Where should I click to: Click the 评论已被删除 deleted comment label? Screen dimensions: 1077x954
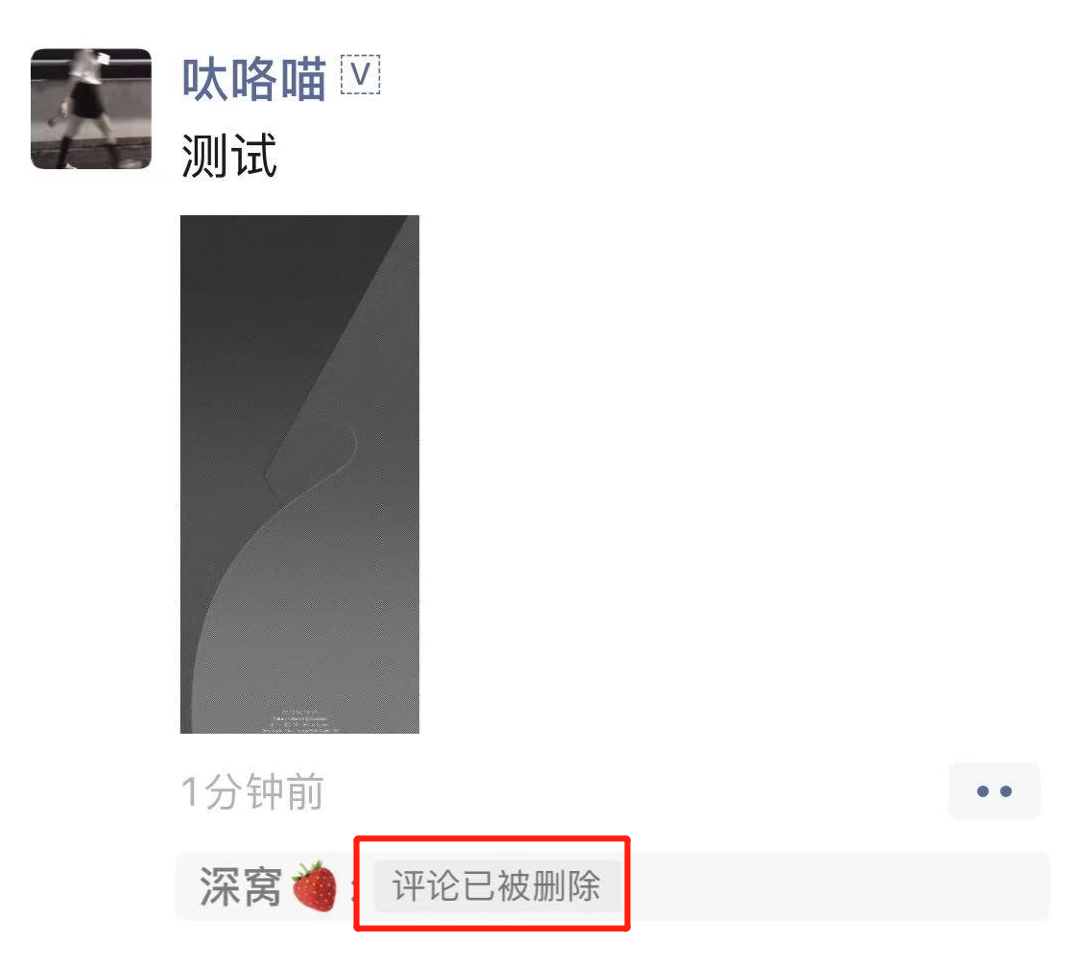point(496,885)
